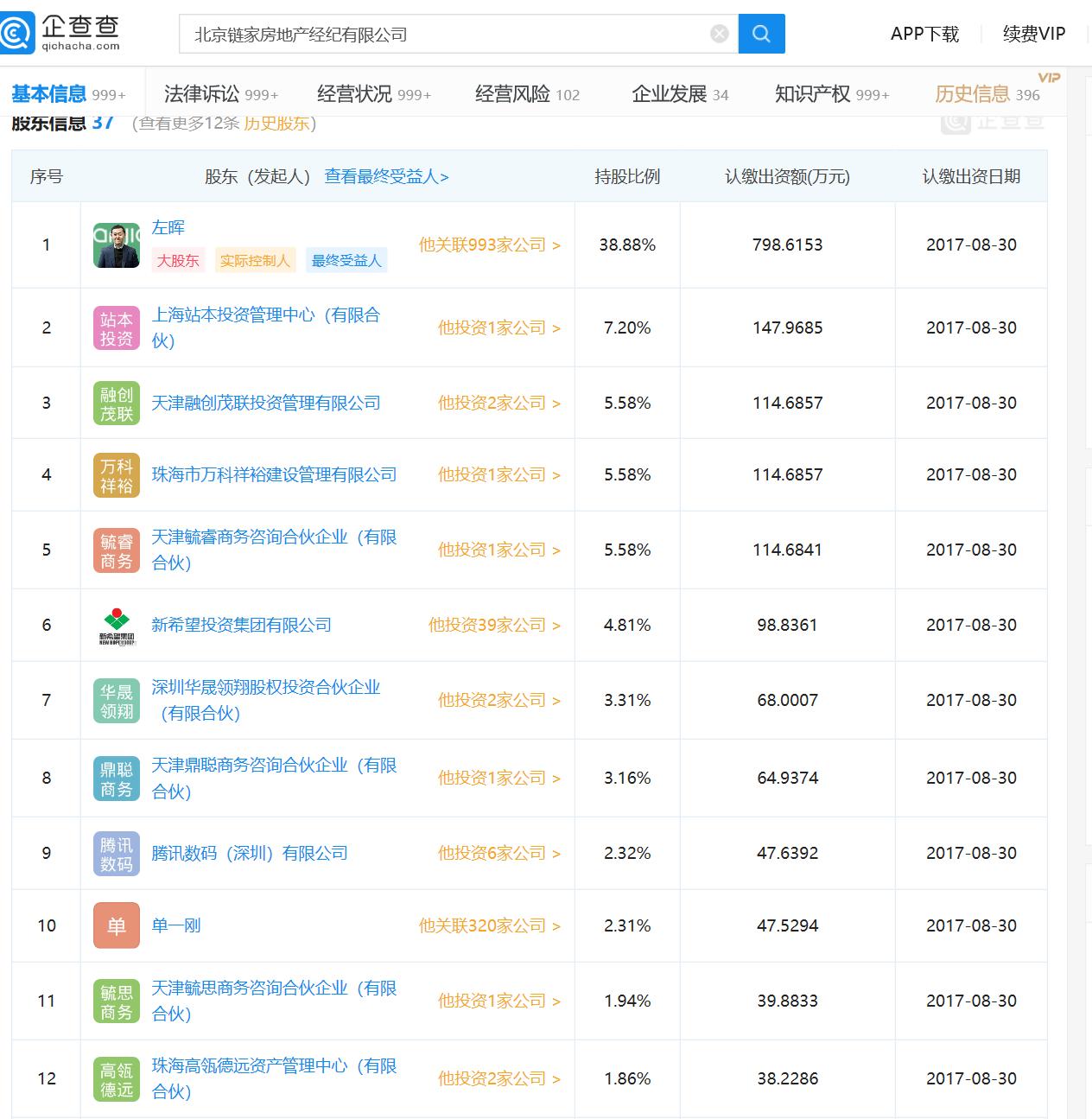Open 天津毓睿商务咨询合伙企业 link
The image size is (1092, 1119).
[275, 550]
